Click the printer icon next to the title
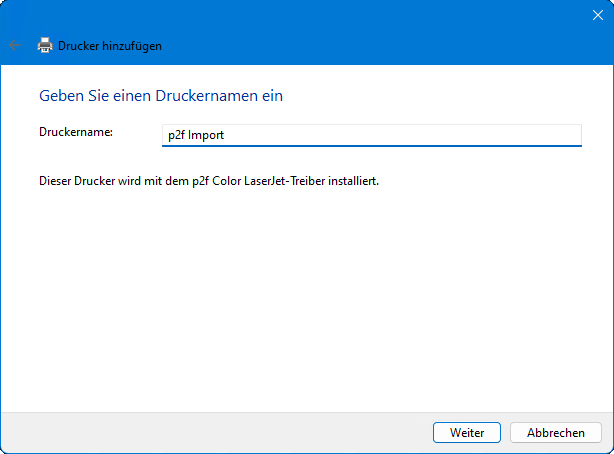614x454 pixels. tap(45, 45)
